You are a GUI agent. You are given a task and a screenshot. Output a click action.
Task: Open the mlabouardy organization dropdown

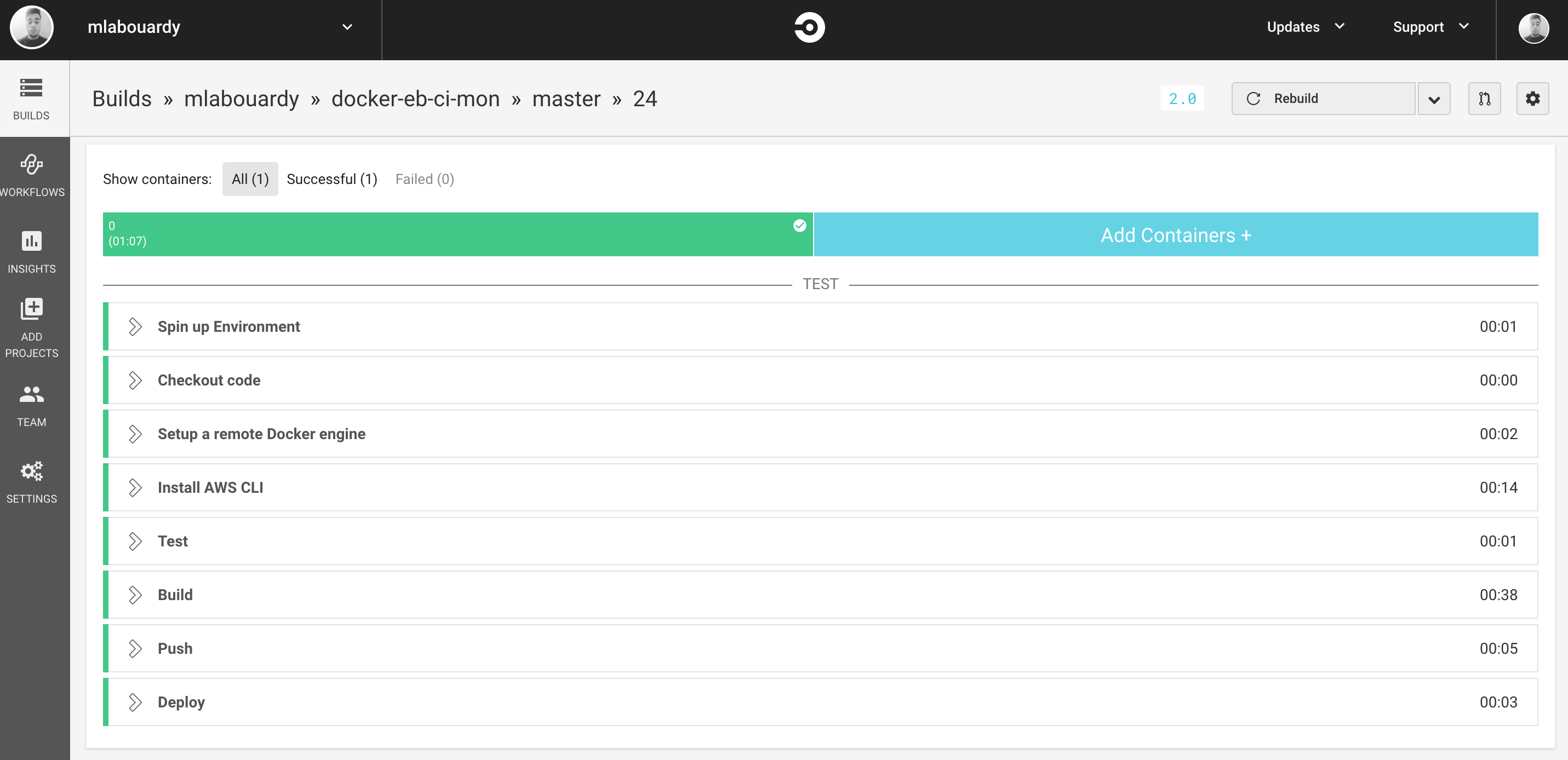point(219,27)
